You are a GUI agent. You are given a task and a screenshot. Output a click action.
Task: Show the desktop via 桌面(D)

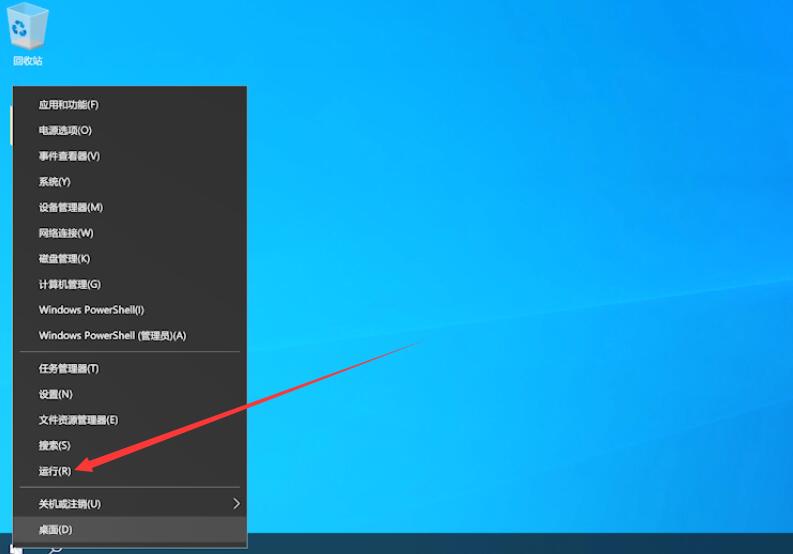(x=130, y=530)
